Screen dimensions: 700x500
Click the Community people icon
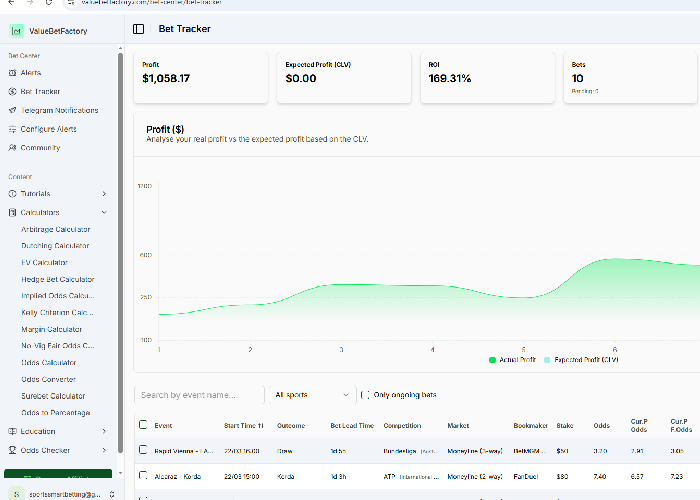pyautogui.click(x=12, y=148)
